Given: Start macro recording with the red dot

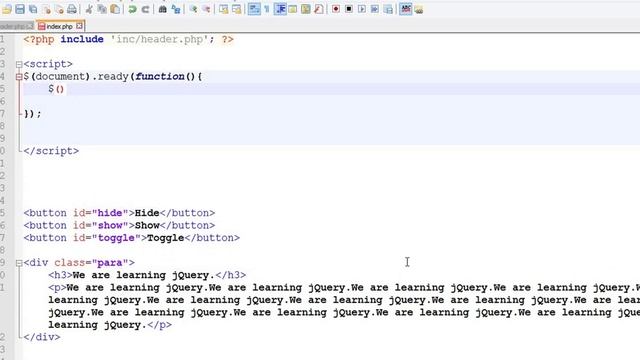Looking at the screenshot, I should click(x=336, y=9).
